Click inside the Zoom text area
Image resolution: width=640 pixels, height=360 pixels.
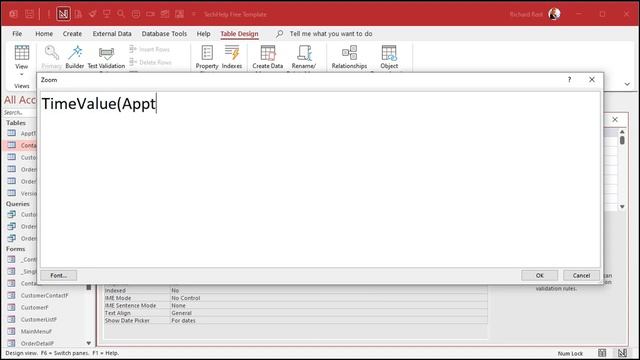coord(320,180)
